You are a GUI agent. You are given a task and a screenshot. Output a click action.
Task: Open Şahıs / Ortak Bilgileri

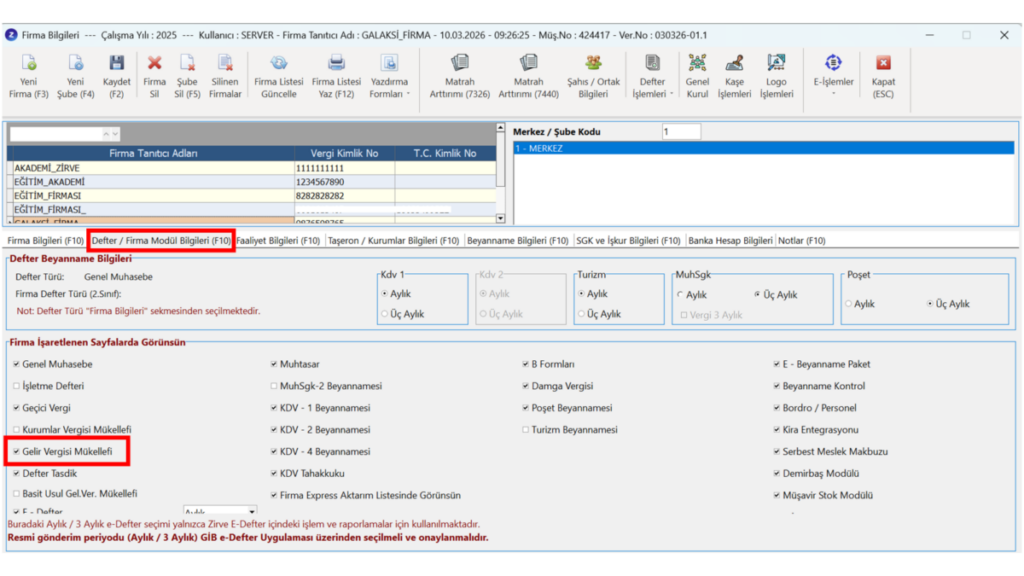(593, 76)
